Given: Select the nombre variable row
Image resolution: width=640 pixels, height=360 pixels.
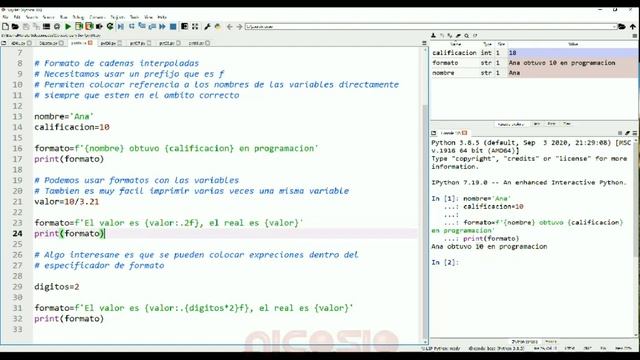Looking at the screenshot, I should [534, 73].
